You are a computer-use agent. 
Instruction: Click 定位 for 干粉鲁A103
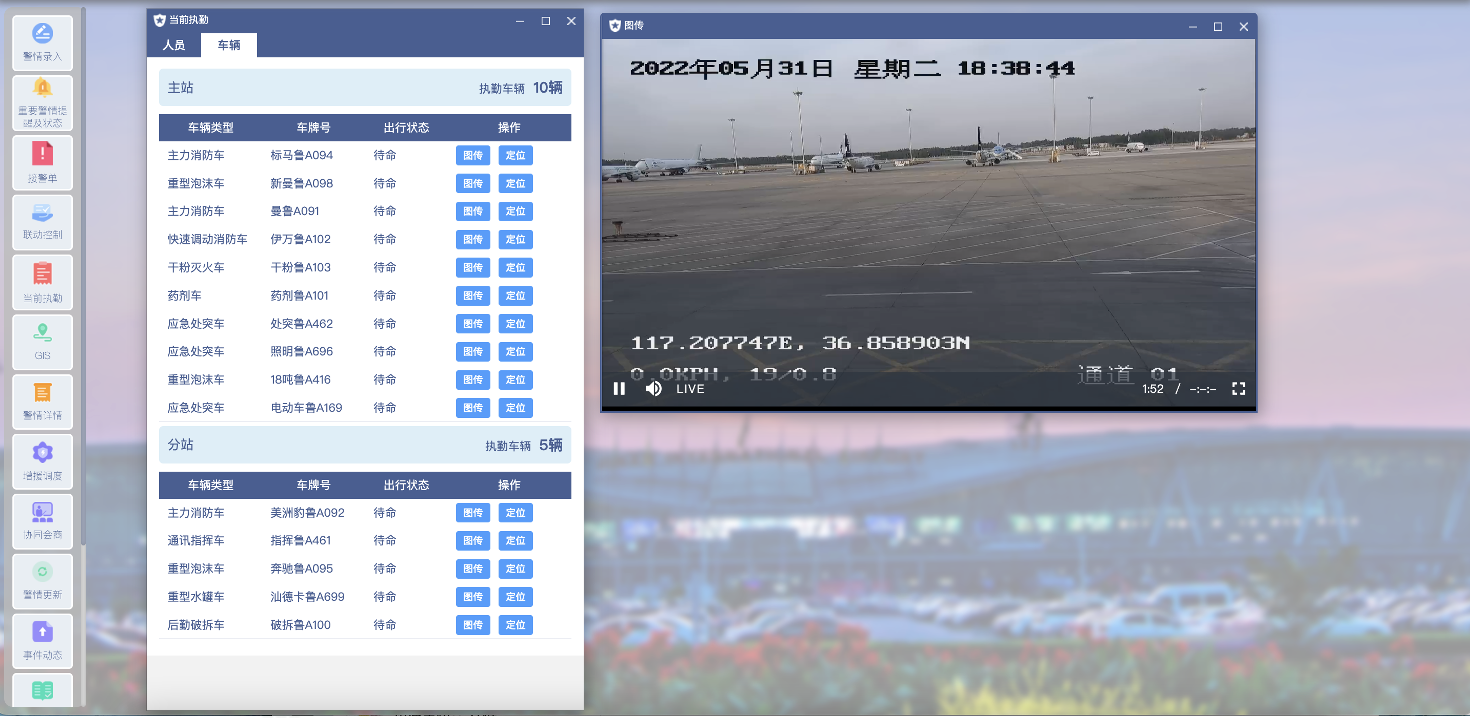pos(516,267)
